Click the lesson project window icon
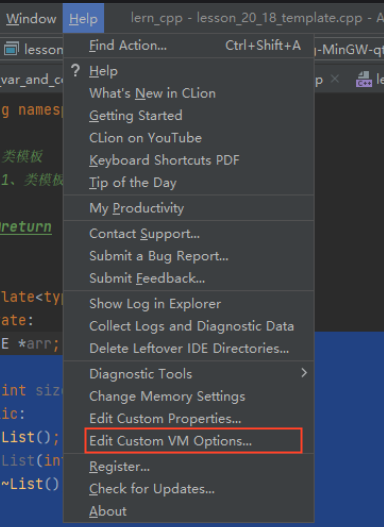The width and height of the screenshot is (384, 527). pyautogui.click(x=11, y=49)
